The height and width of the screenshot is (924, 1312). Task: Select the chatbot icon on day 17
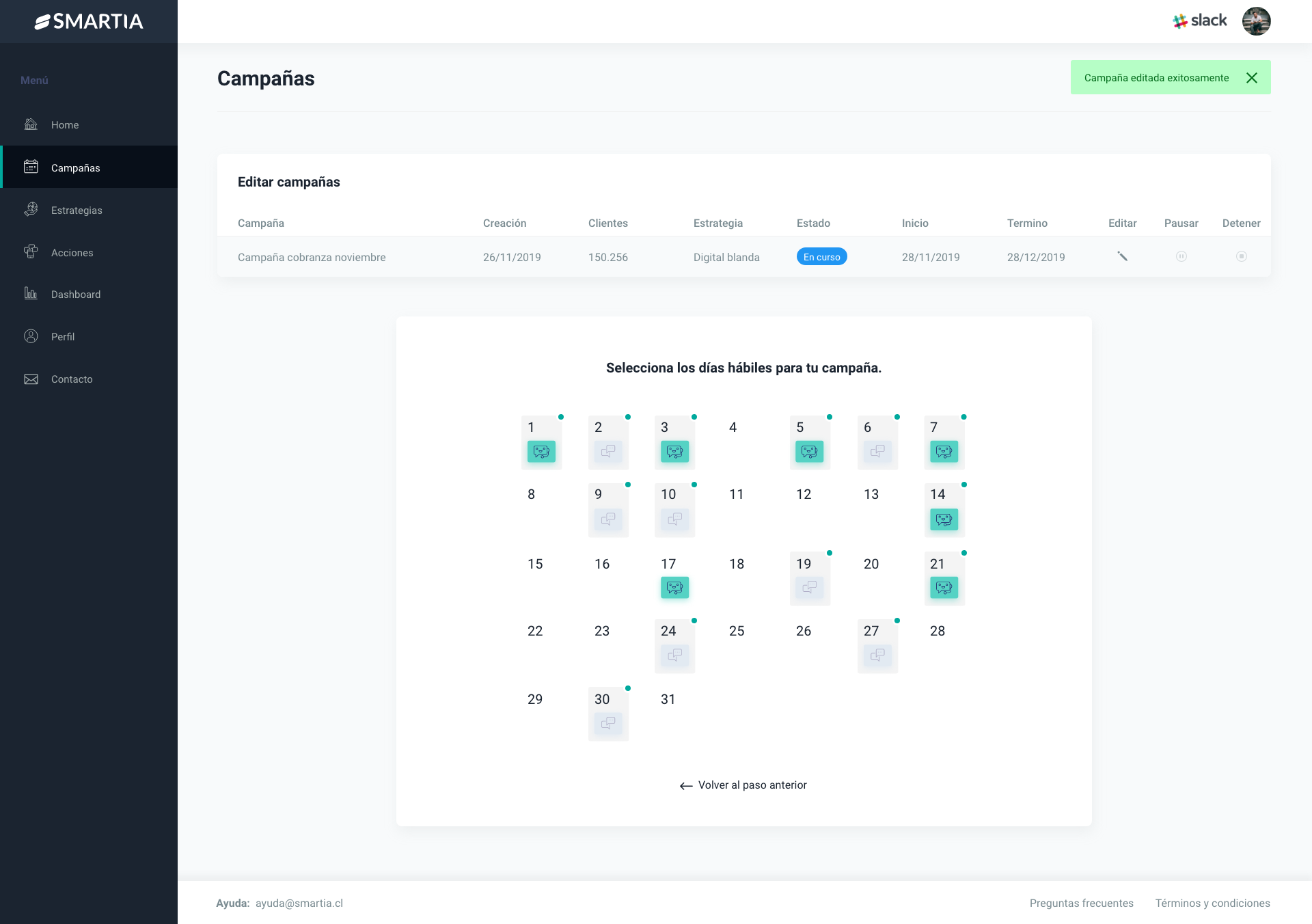click(x=674, y=586)
